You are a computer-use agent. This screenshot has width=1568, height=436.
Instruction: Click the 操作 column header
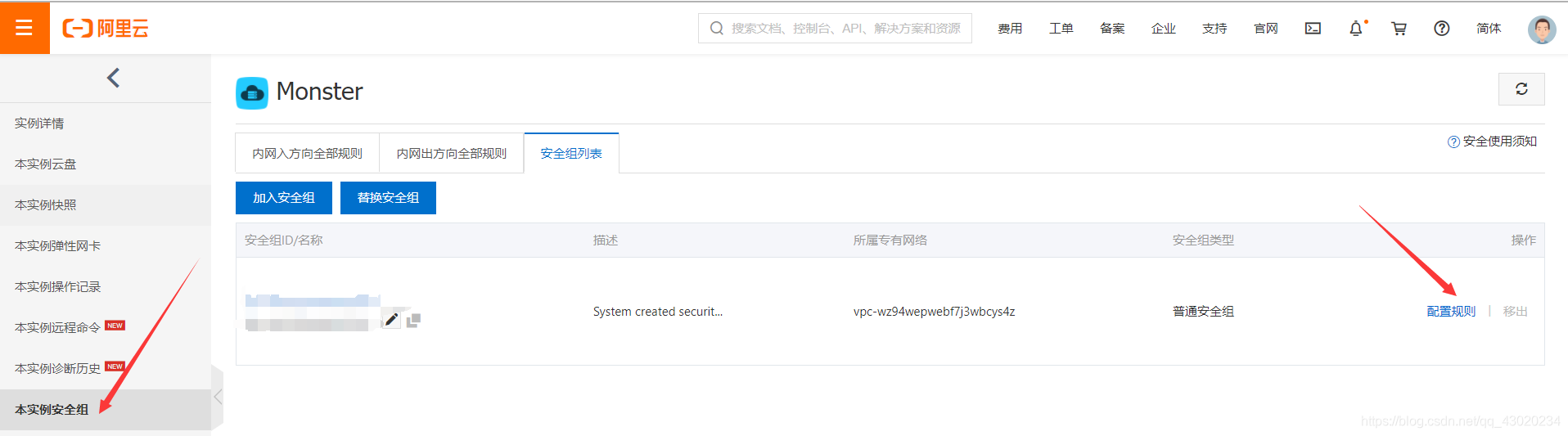tap(1524, 240)
